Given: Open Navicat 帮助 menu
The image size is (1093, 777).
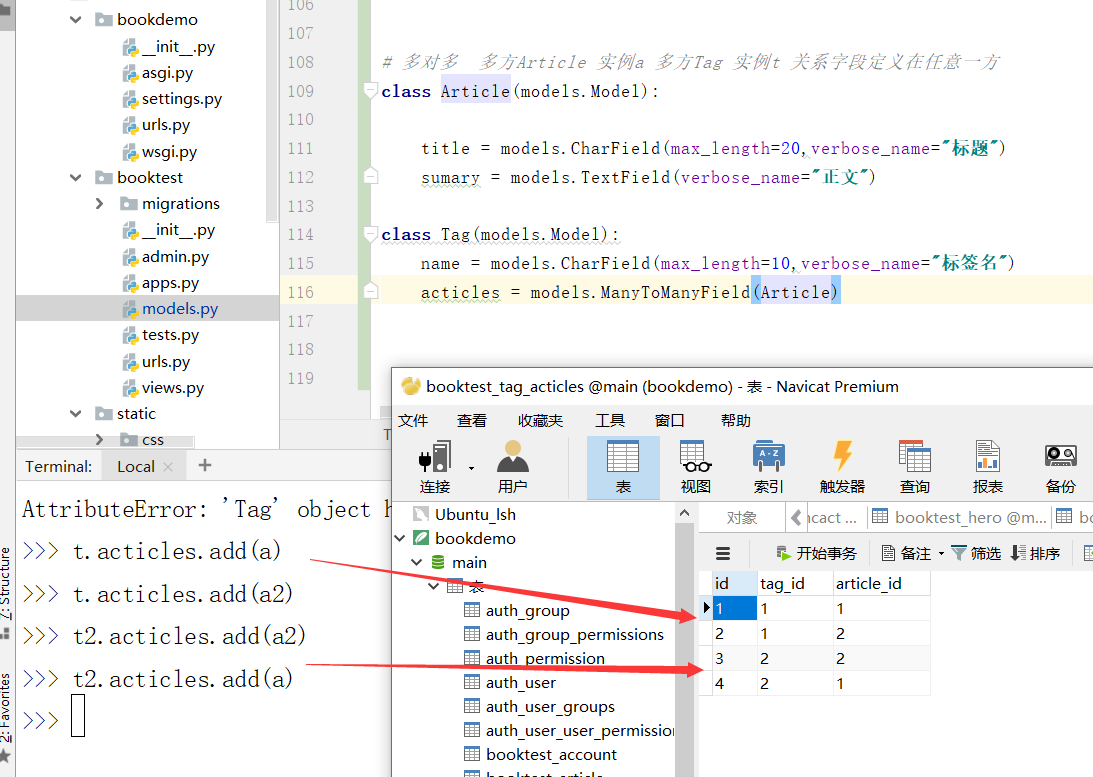Looking at the screenshot, I should 736,421.
